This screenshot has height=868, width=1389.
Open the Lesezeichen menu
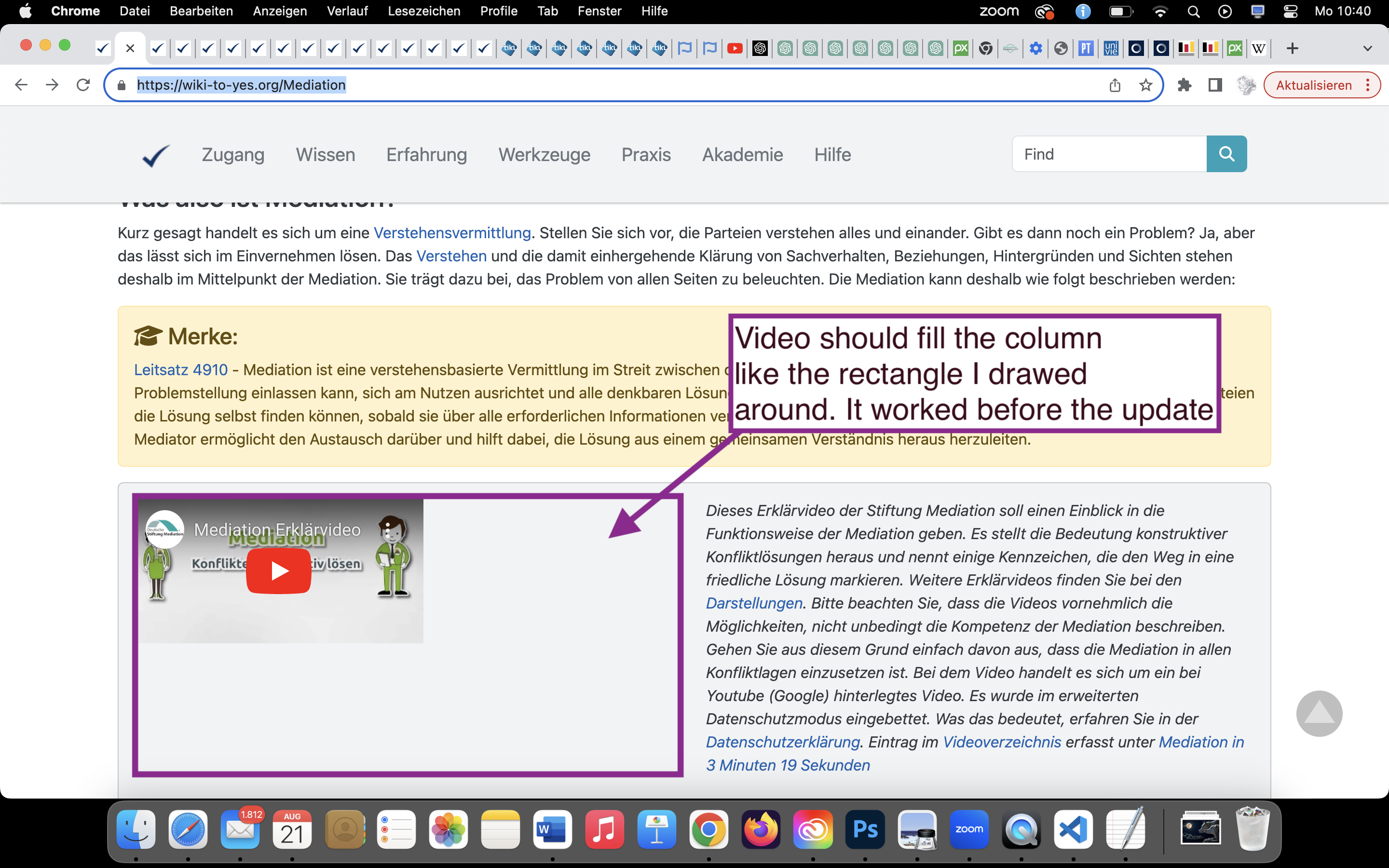coord(423,11)
